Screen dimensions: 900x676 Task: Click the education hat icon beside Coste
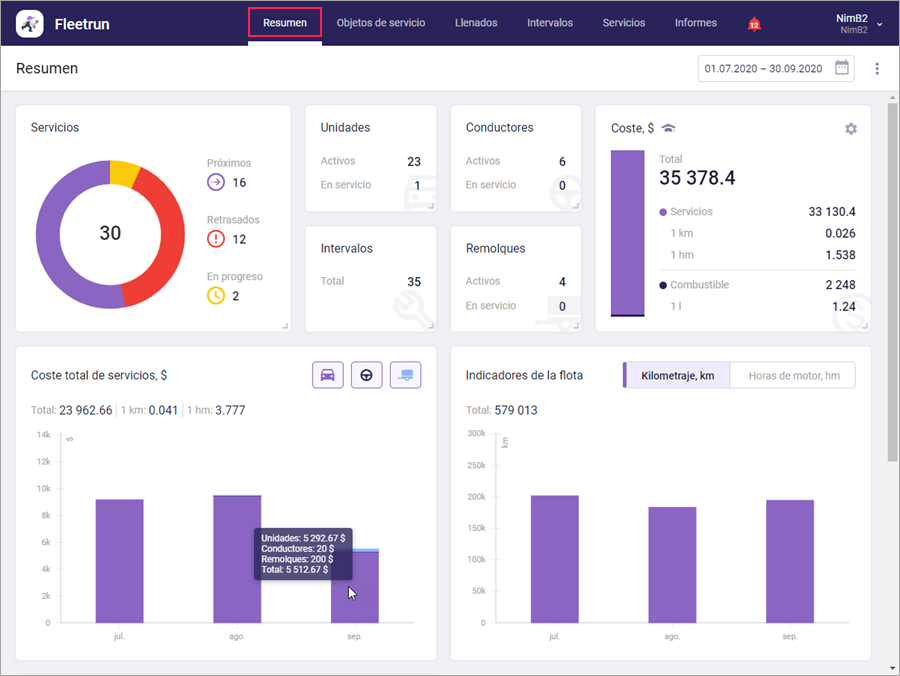[x=668, y=127]
